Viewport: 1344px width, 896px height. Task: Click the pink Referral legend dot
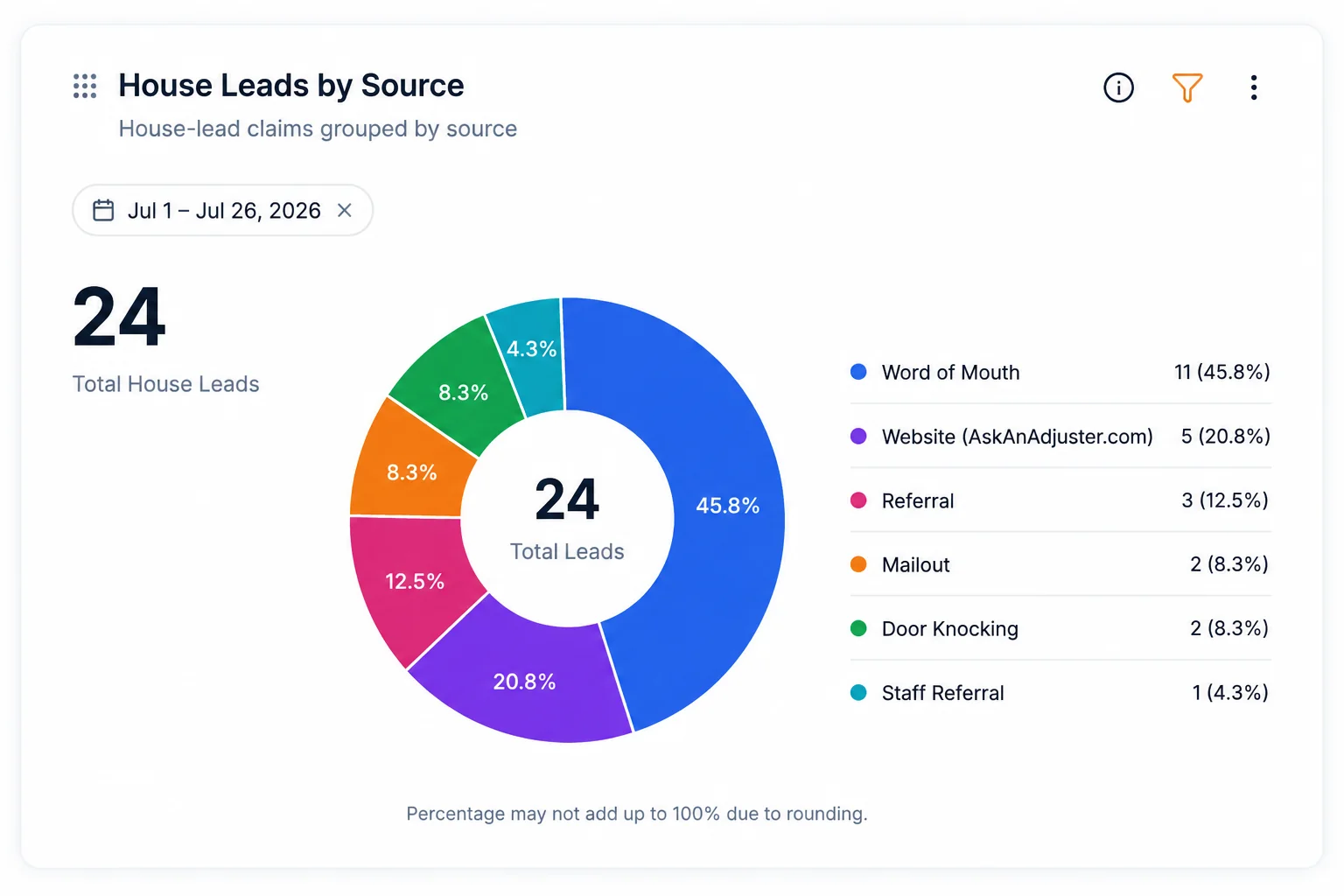[x=858, y=500]
